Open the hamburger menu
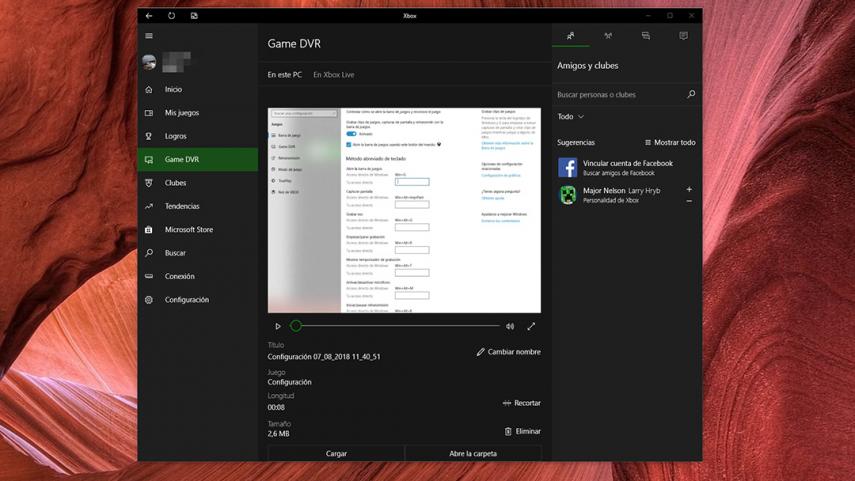 click(149, 36)
